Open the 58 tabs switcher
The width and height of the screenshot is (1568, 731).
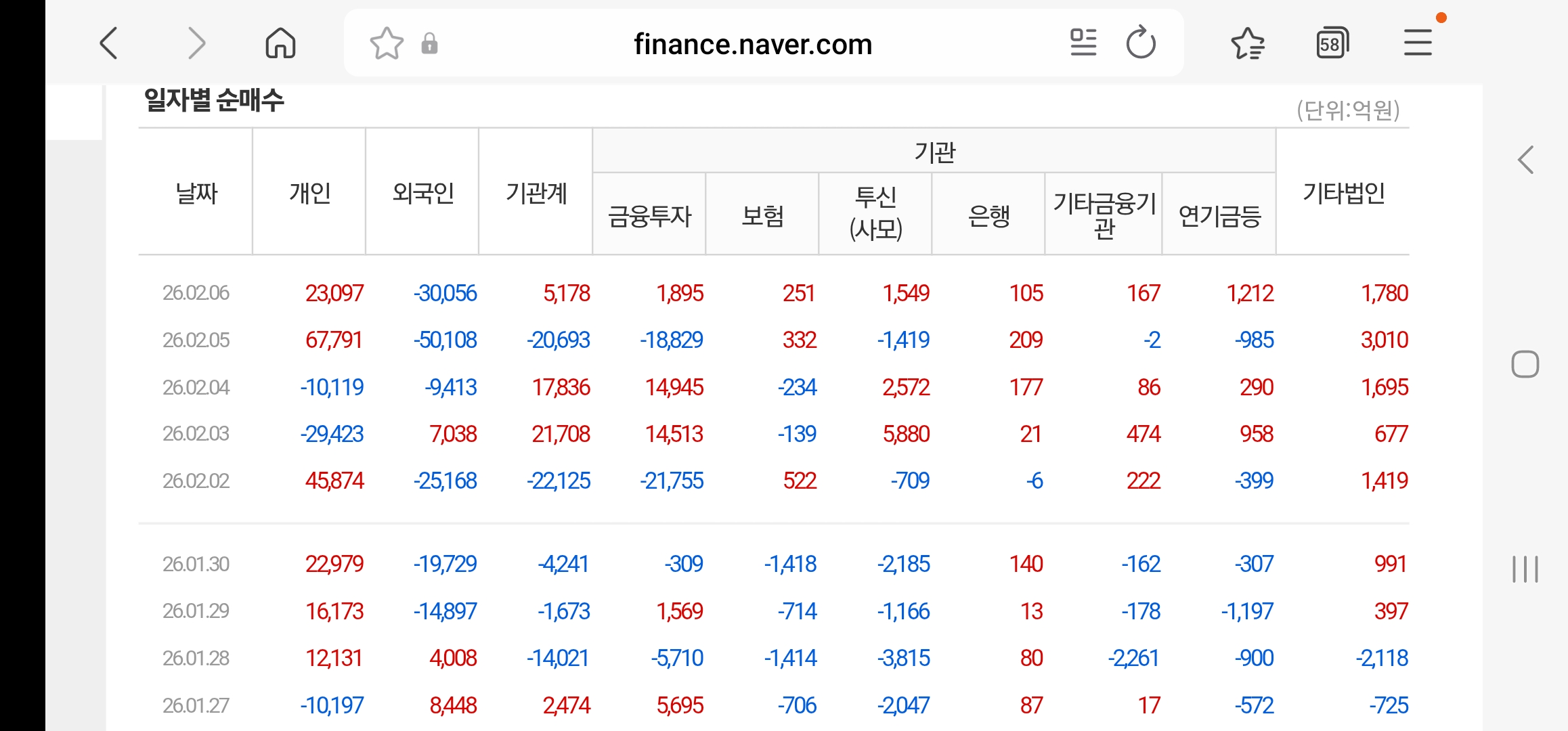tap(1332, 44)
